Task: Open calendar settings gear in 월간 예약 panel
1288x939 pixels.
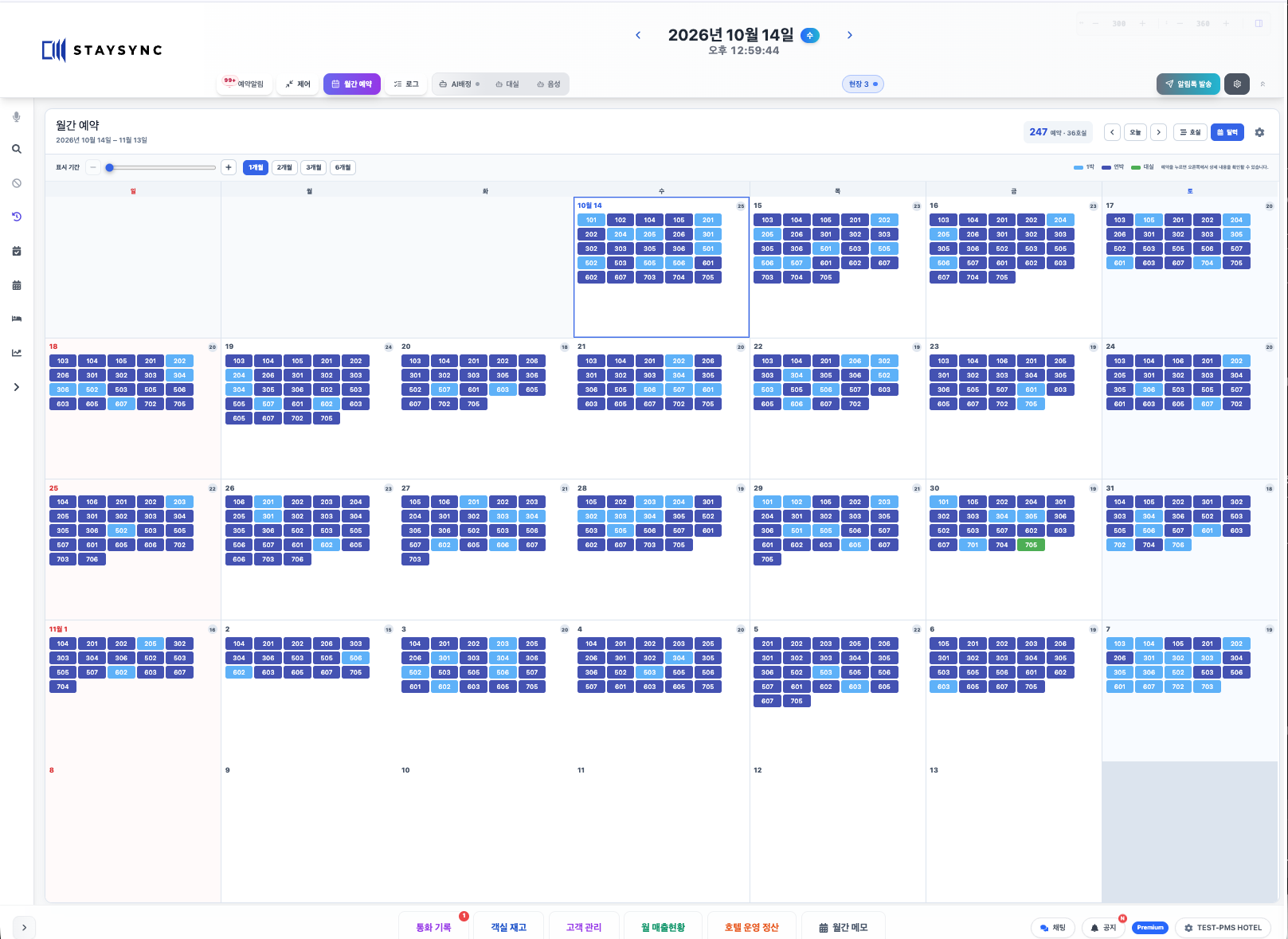Action: point(1259,132)
